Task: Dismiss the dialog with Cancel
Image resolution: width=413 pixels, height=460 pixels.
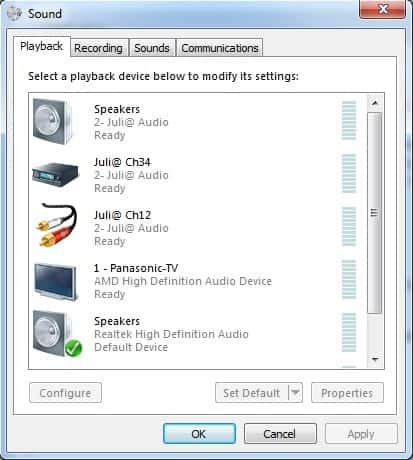Action: point(280,434)
